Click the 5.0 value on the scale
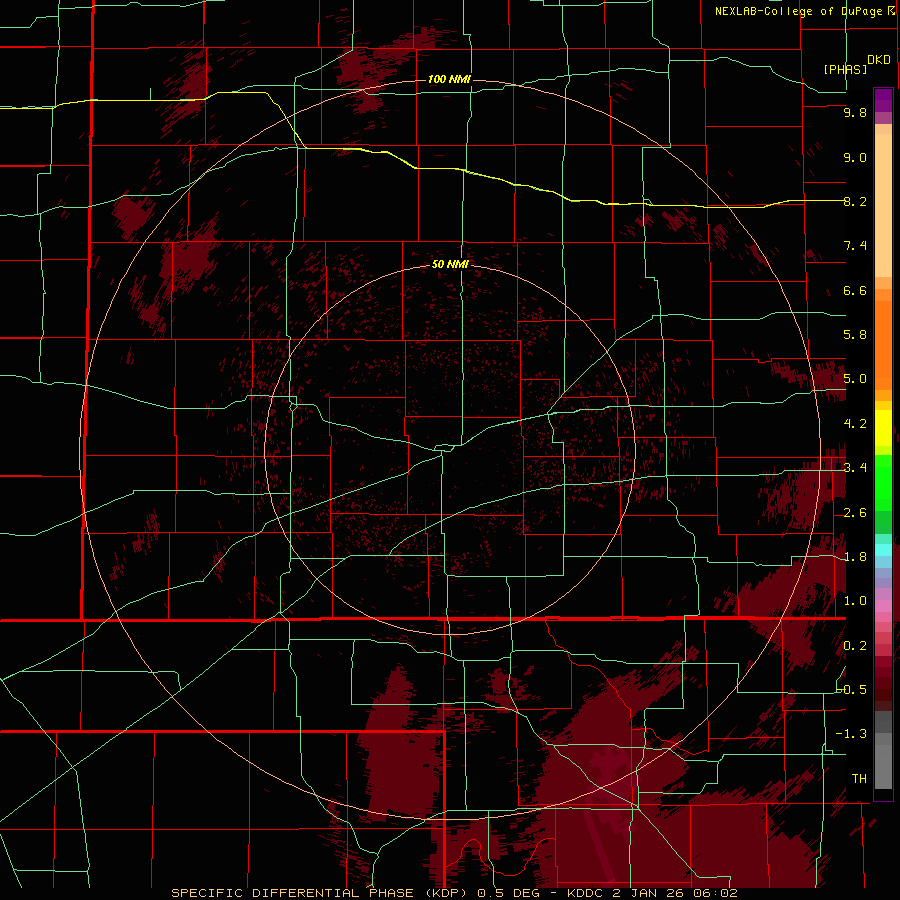The width and height of the screenshot is (900, 900). click(855, 379)
